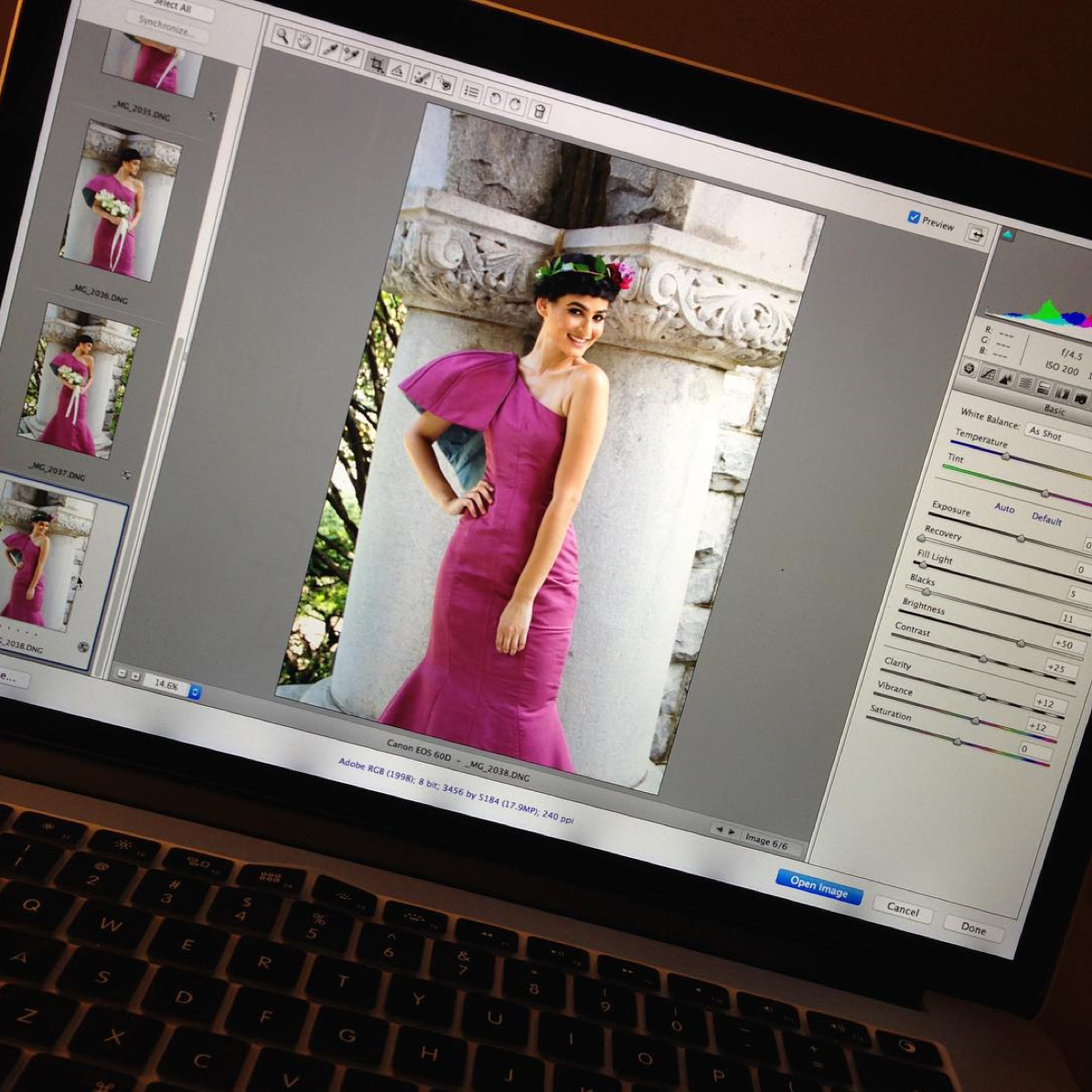This screenshot has width=1092, height=1092.
Task: Open the Basic panel tab icon
Action: (x=969, y=369)
